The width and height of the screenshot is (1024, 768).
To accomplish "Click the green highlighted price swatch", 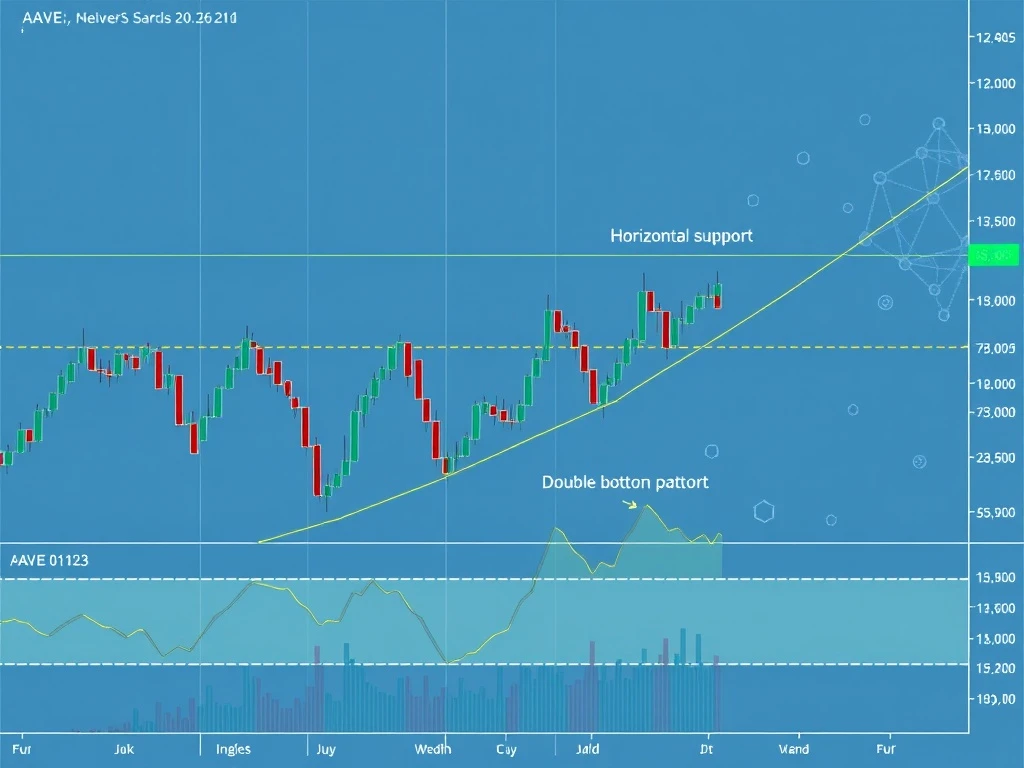I will [994, 255].
